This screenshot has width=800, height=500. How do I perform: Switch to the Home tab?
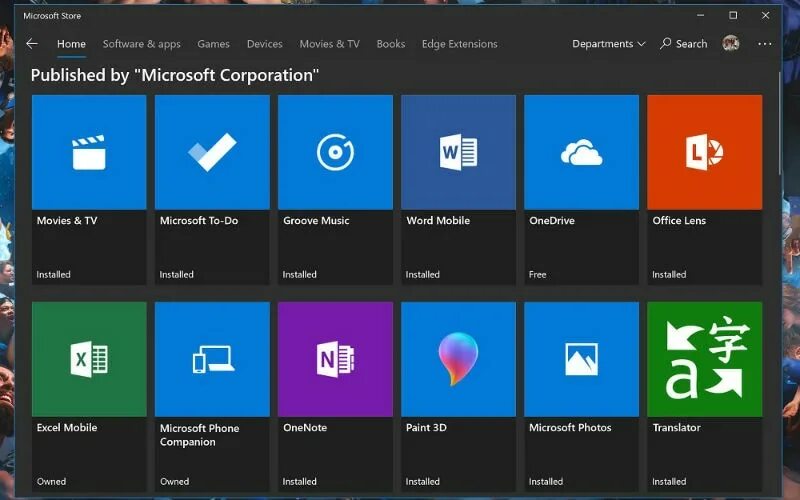[x=71, y=44]
